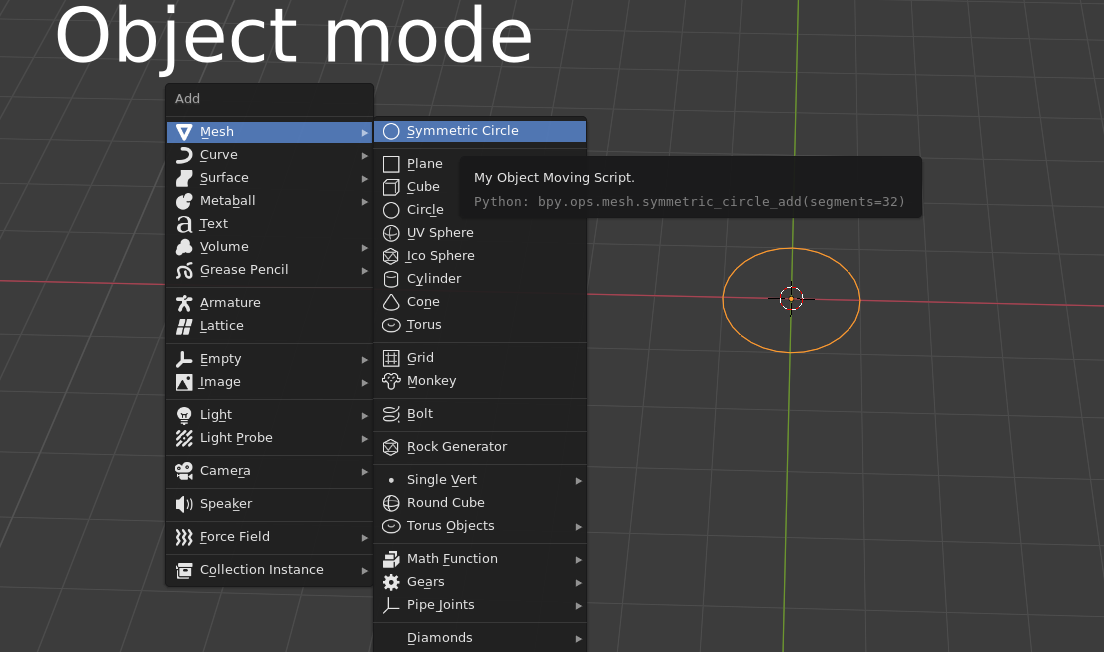Click the Cube mesh icon

click(391, 187)
